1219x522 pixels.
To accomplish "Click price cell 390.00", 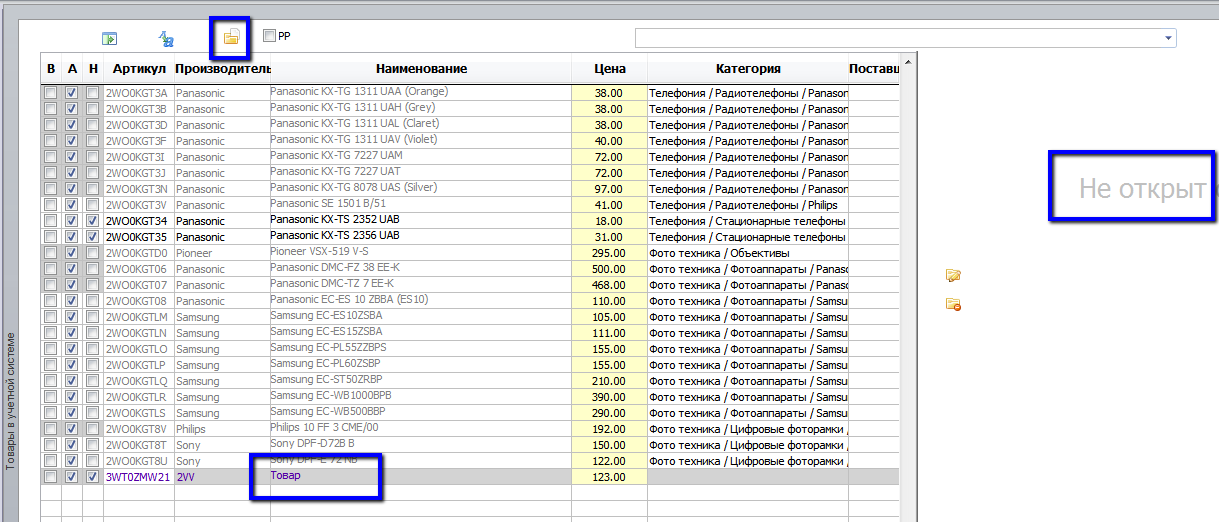I will tap(610, 397).
